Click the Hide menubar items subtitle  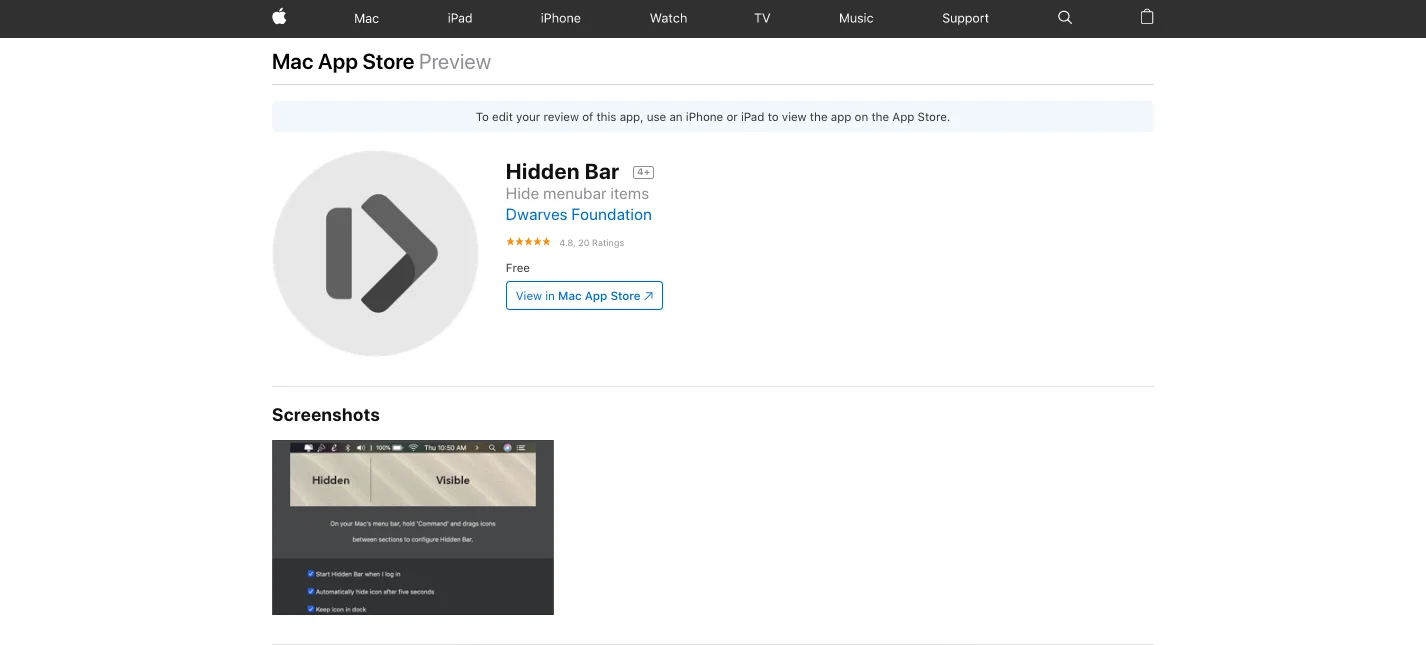click(x=577, y=194)
